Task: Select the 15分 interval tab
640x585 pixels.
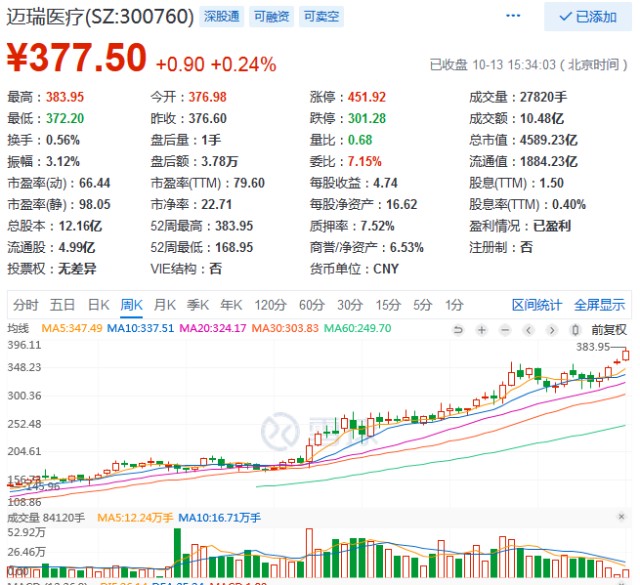Action: pyautogui.click(x=388, y=305)
